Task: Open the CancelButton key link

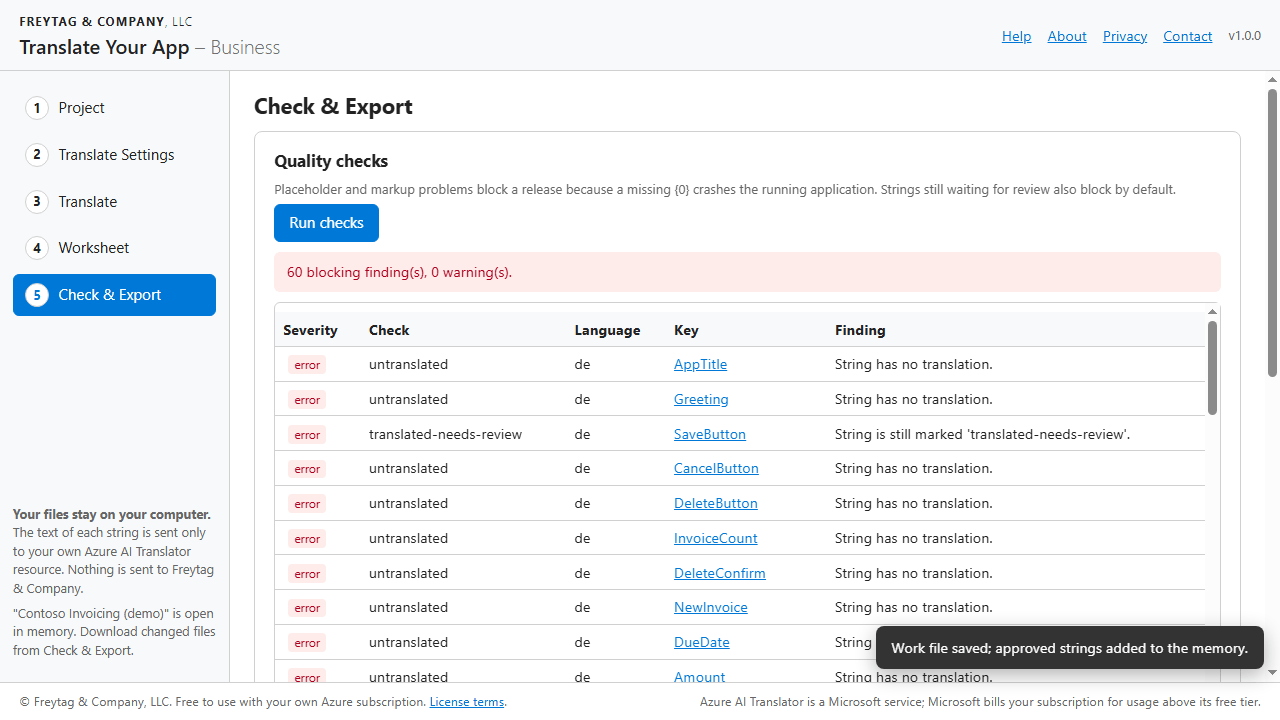Action: point(716,468)
